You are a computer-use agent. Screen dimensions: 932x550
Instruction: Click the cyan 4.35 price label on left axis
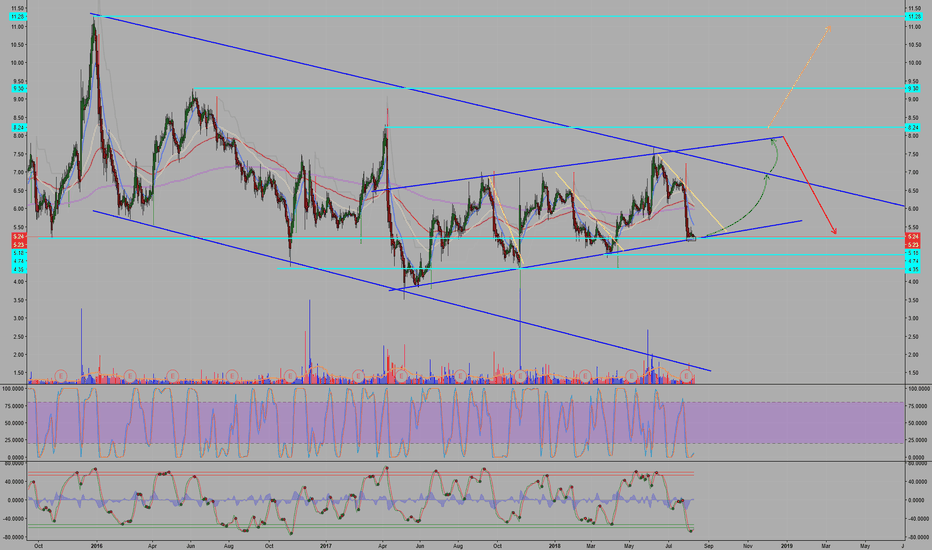click(17, 269)
